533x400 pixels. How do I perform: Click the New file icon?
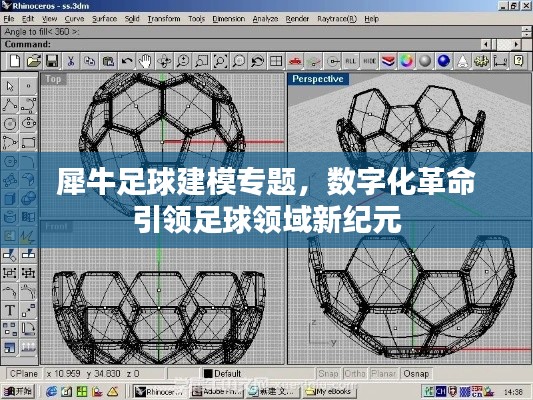(x=15, y=61)
